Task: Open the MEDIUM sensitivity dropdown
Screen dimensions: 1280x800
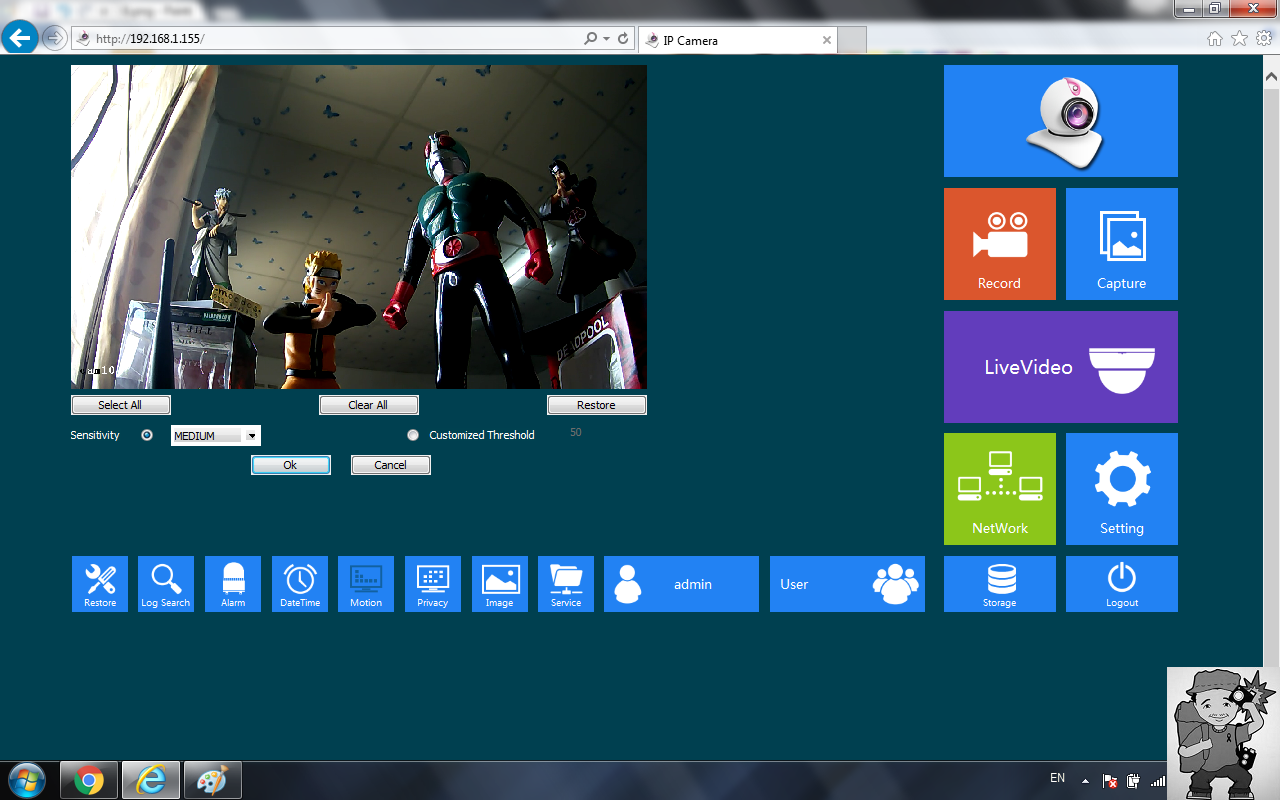Action: [216, 436]
